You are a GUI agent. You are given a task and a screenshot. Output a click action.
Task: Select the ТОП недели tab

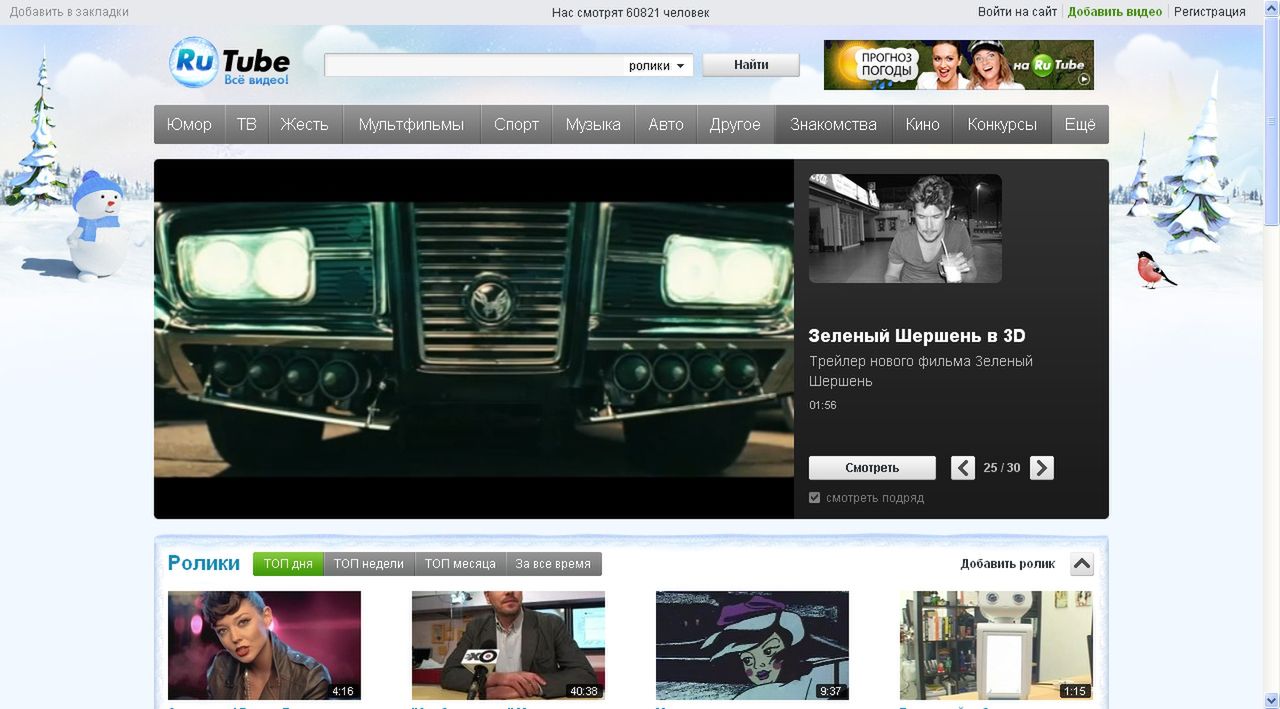[369, 564]
